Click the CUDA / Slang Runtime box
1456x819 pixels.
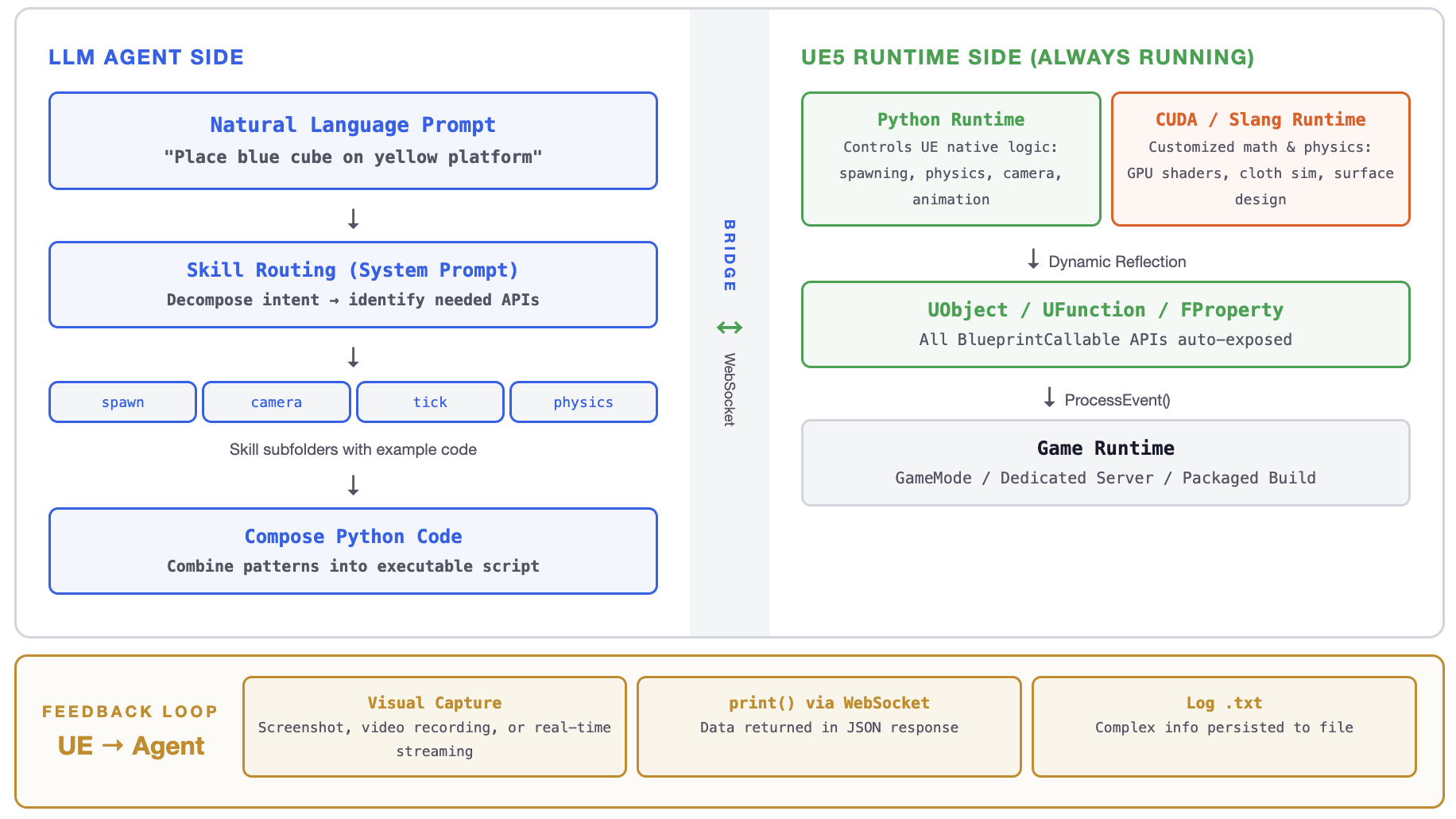coord(1260,159)
